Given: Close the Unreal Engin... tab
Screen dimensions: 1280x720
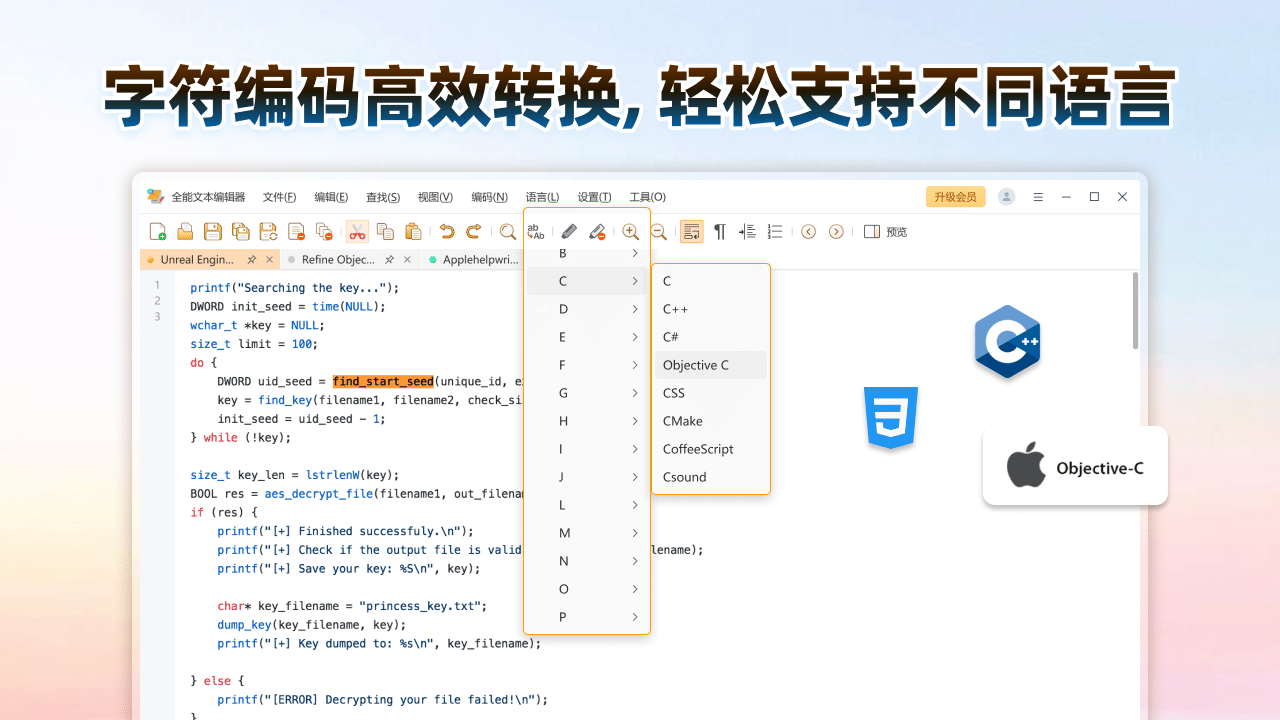Looking at the screenshot, I should pos(270,260).
